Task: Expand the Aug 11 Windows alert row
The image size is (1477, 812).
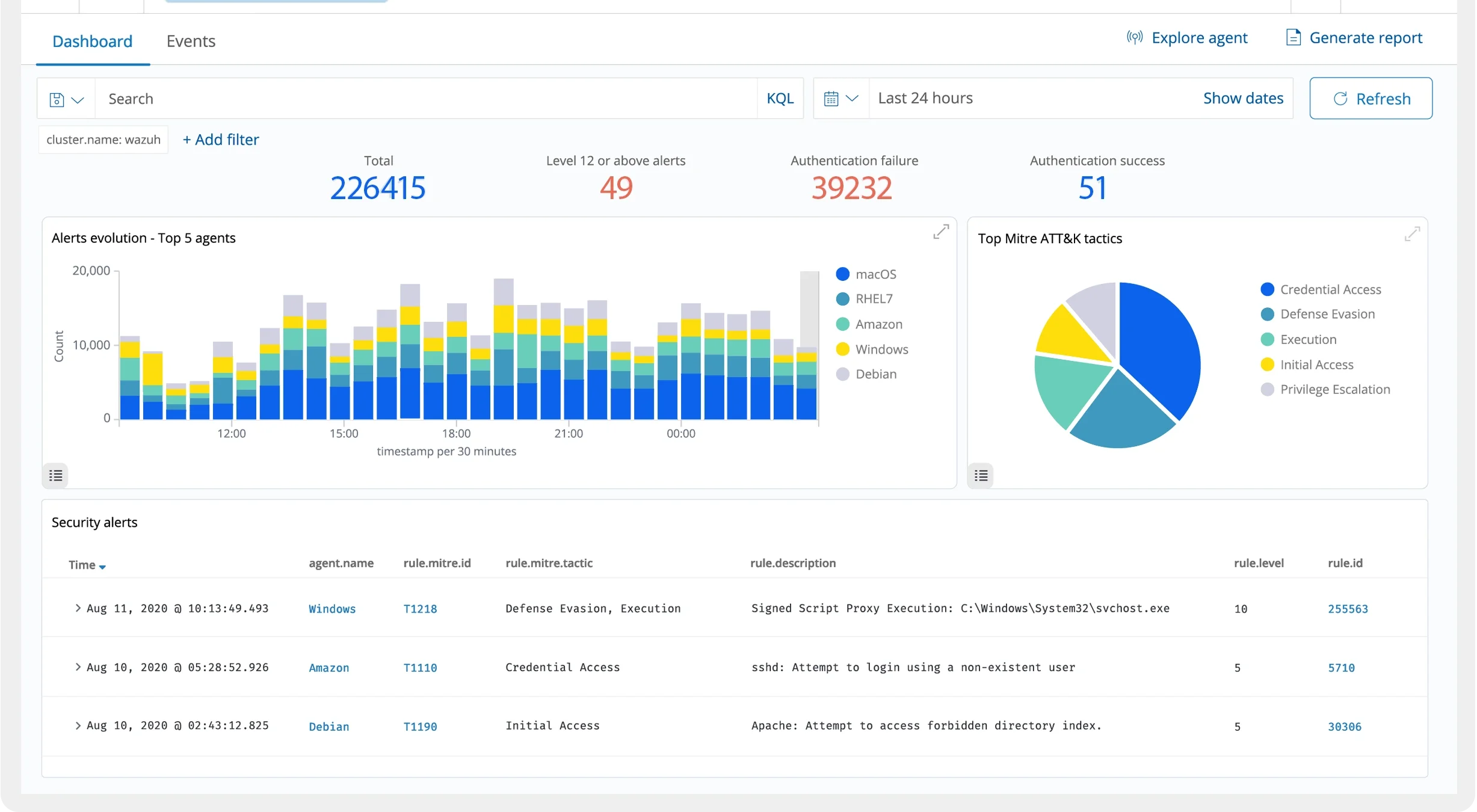Action: click(78, 608)
